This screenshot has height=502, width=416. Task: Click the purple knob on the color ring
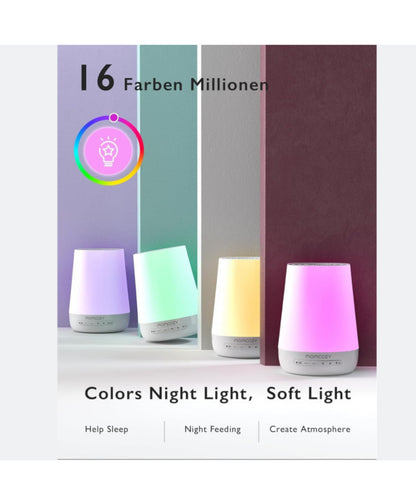point(114,117)
